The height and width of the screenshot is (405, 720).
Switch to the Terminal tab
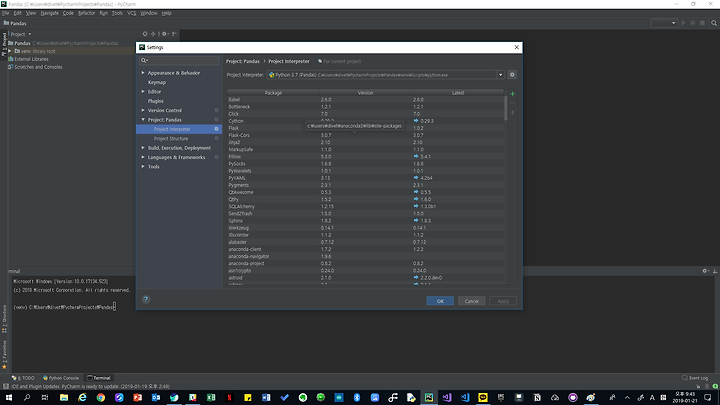99,378
